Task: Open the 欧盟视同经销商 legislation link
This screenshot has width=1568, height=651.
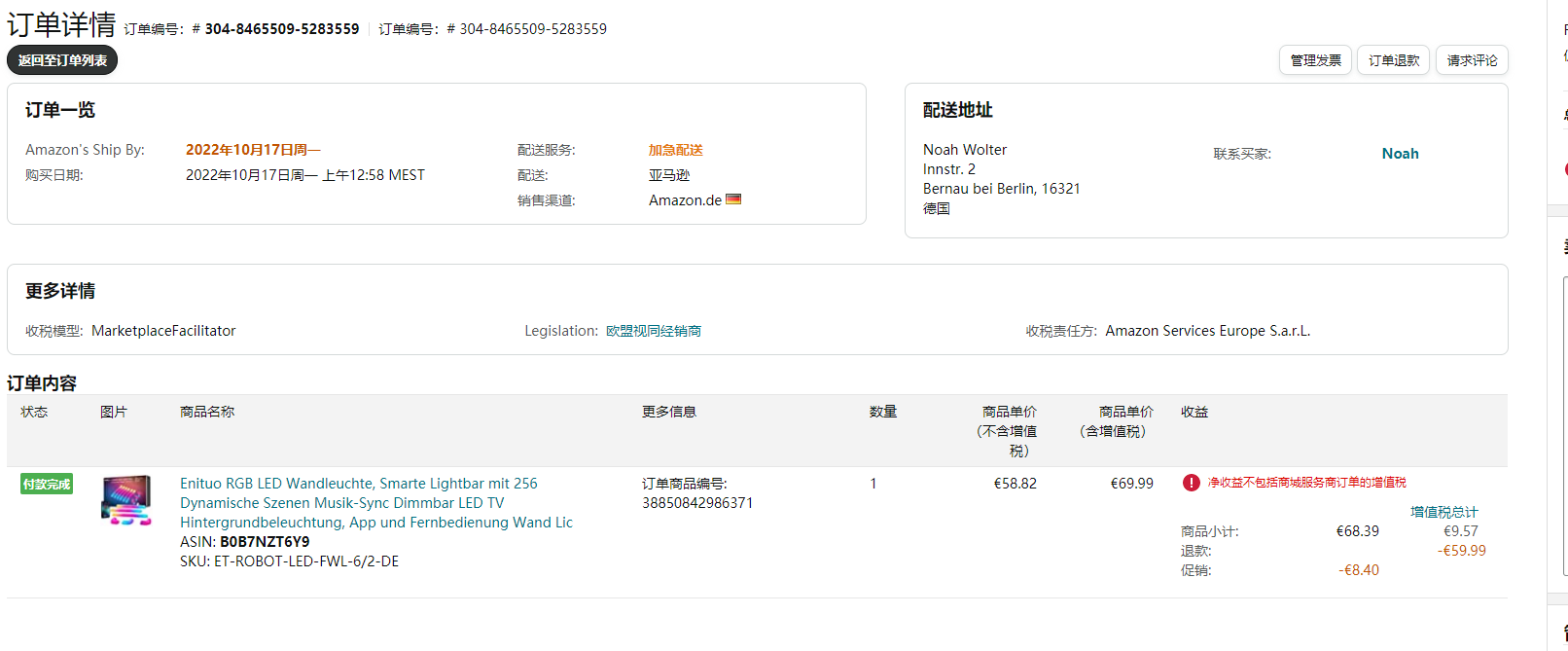Action: (654, 331)
